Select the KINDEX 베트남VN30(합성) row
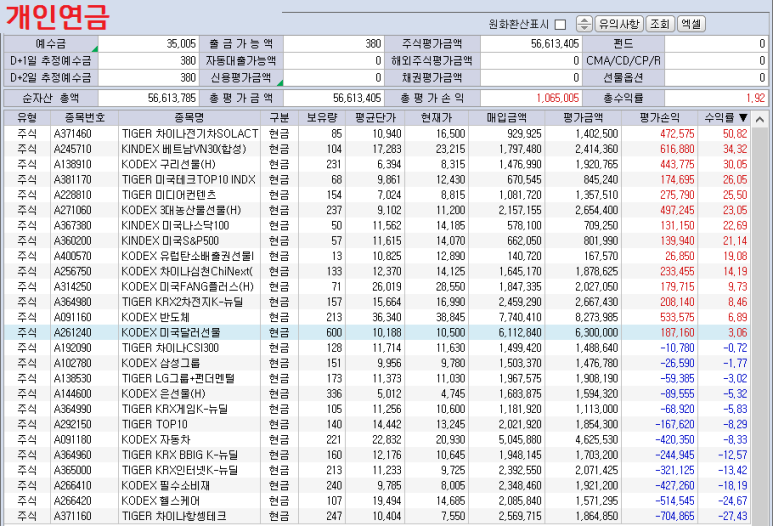 (377, 149)
